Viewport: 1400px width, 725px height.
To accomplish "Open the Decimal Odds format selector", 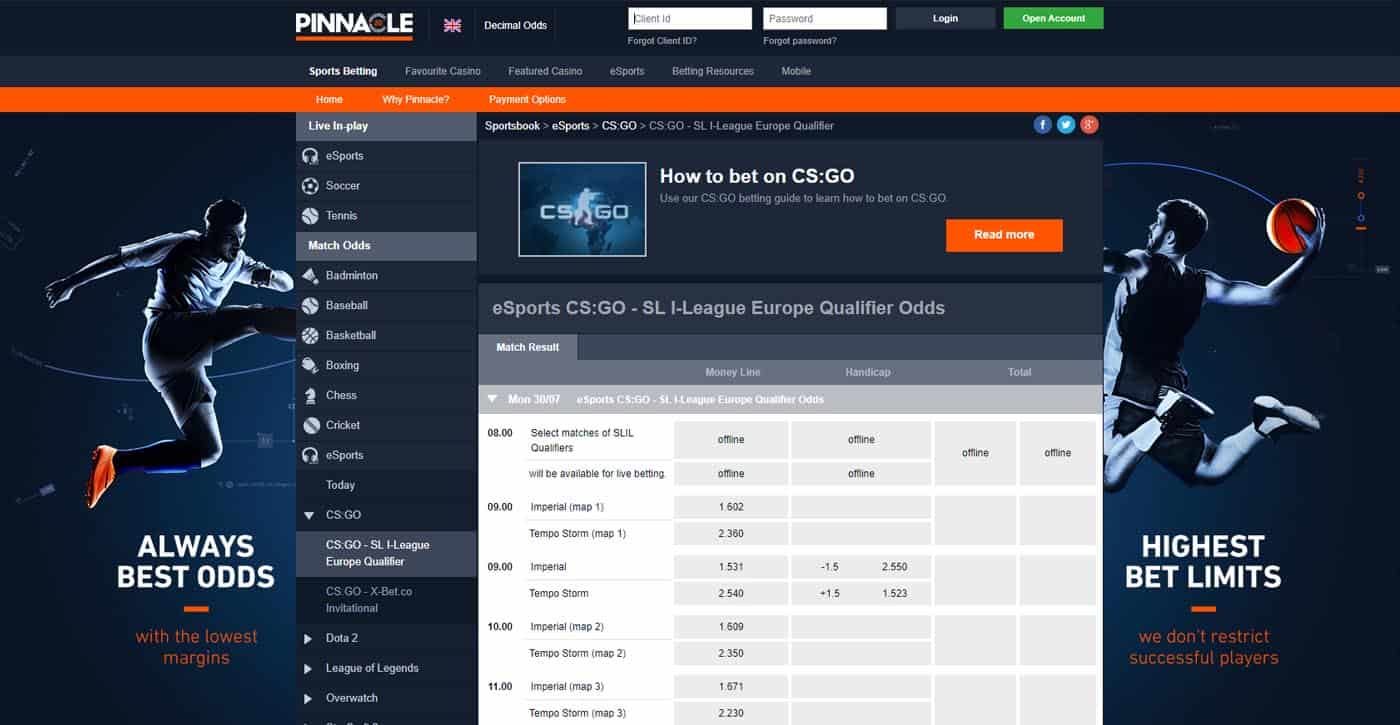I will point(515,25).
